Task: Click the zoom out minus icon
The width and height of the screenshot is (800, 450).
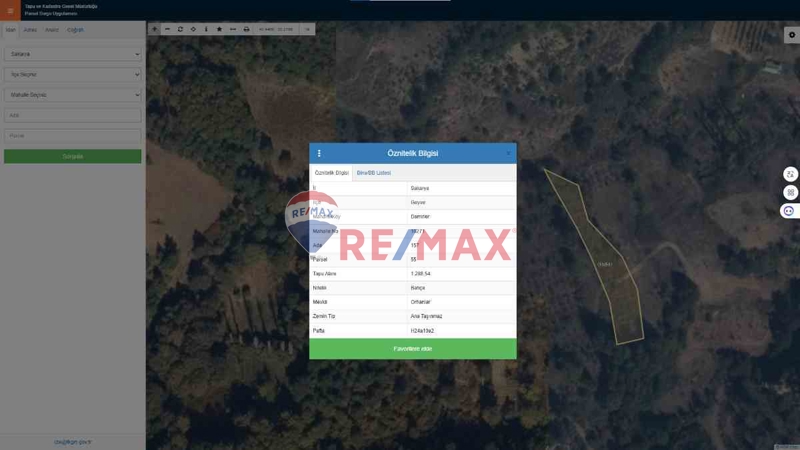Action: 167,29
